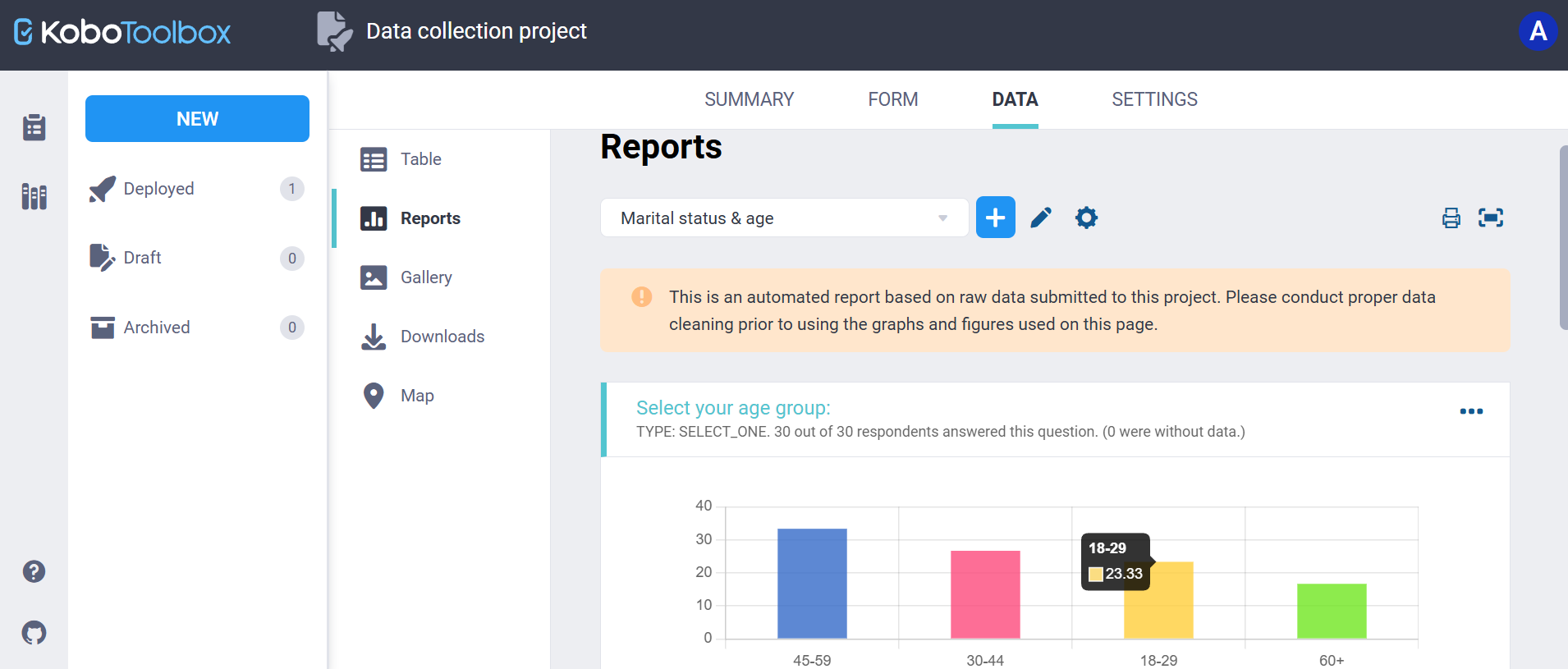Image resolution: width=1568 pixels, height=669 pixels.
Task: Open the Library sidebar icon
Action: (x=34, y=197)
